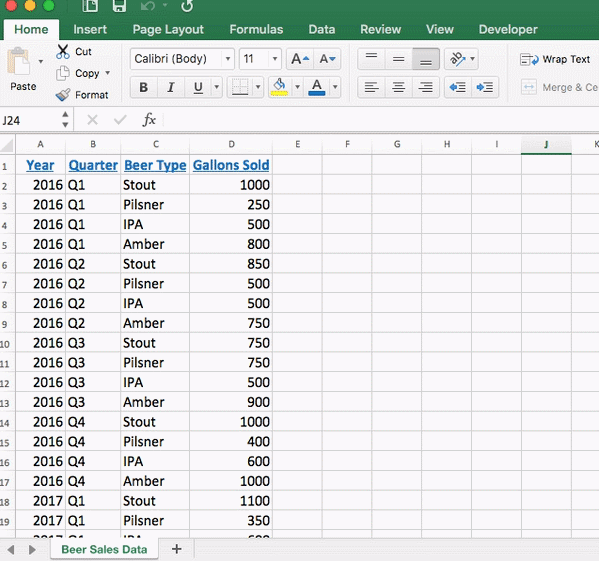The image size is (599, 561).
Task: Click the Name Box stepper arrows
Action: tap(65, 120)
